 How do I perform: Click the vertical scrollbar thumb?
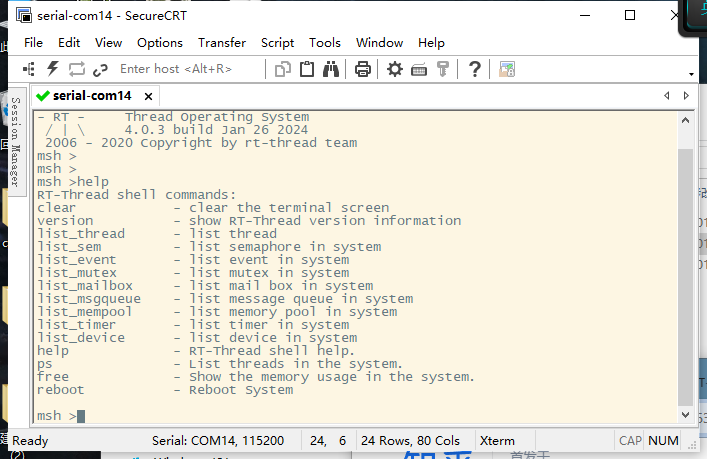click(x=685, y=277)
